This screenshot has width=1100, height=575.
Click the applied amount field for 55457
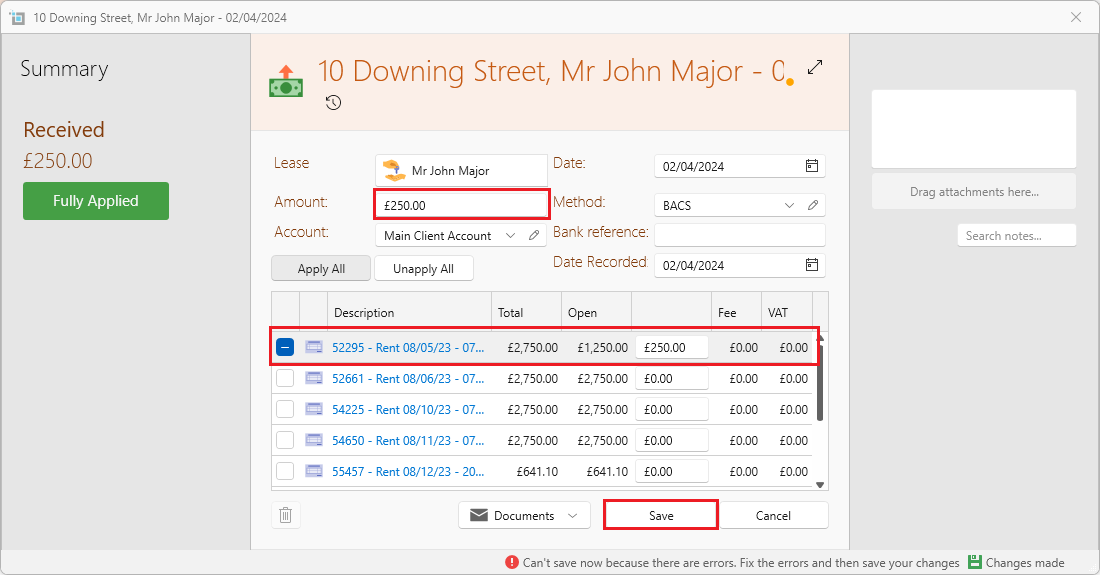[671, 471]
